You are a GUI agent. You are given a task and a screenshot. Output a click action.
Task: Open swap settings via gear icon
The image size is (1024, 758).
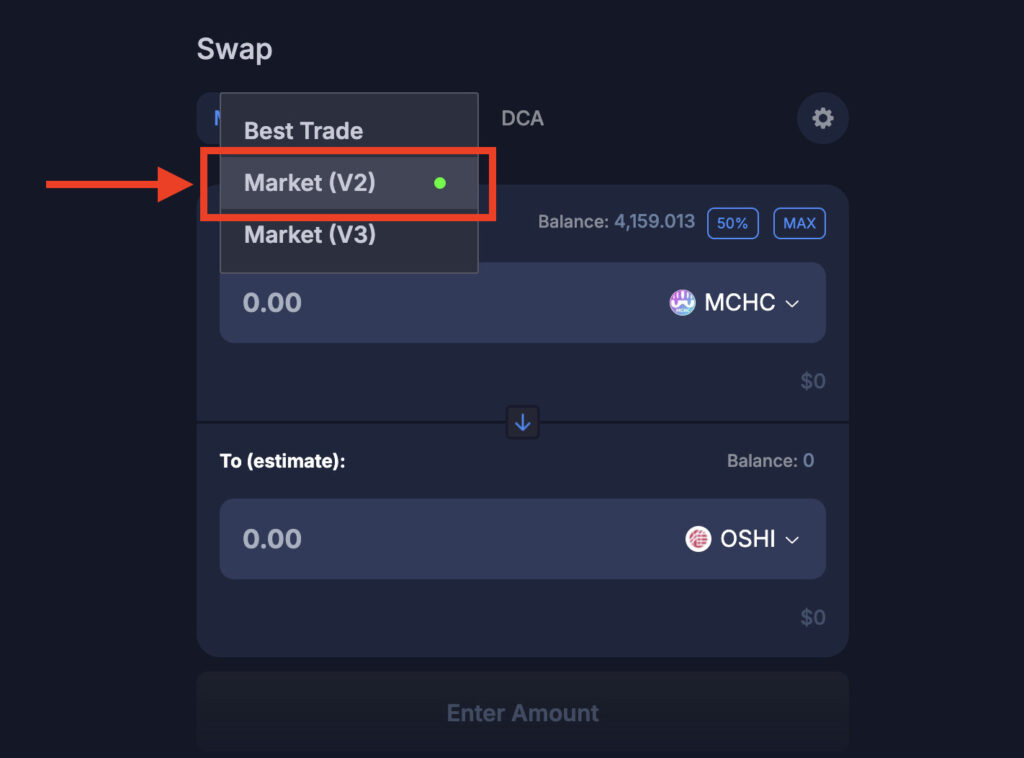[822, 119]
